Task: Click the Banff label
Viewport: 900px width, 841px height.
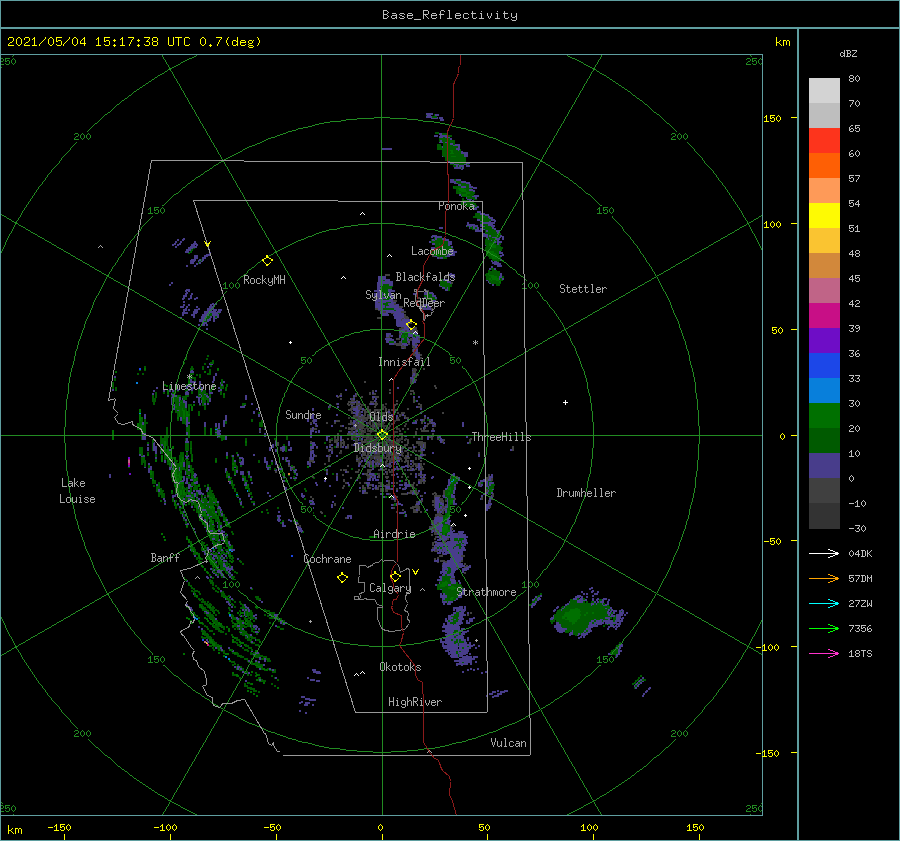Action: point(165,557)
